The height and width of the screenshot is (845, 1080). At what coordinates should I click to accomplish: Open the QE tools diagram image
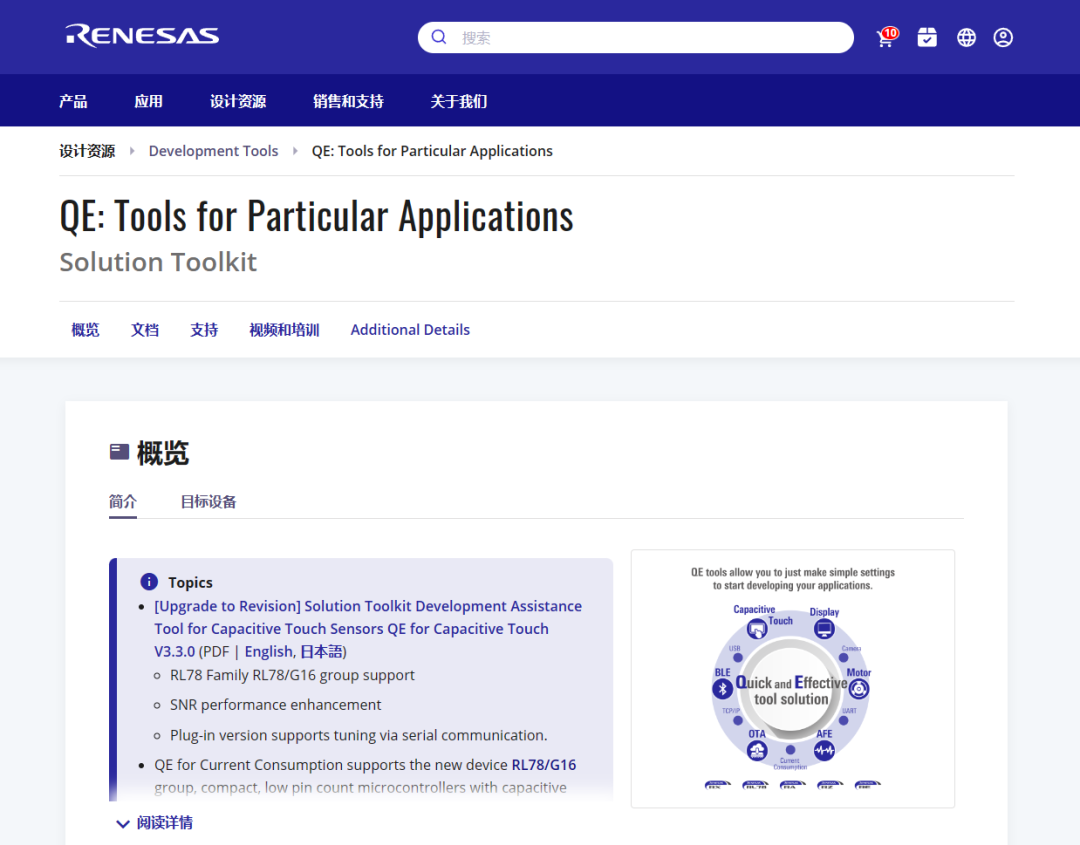793,678
